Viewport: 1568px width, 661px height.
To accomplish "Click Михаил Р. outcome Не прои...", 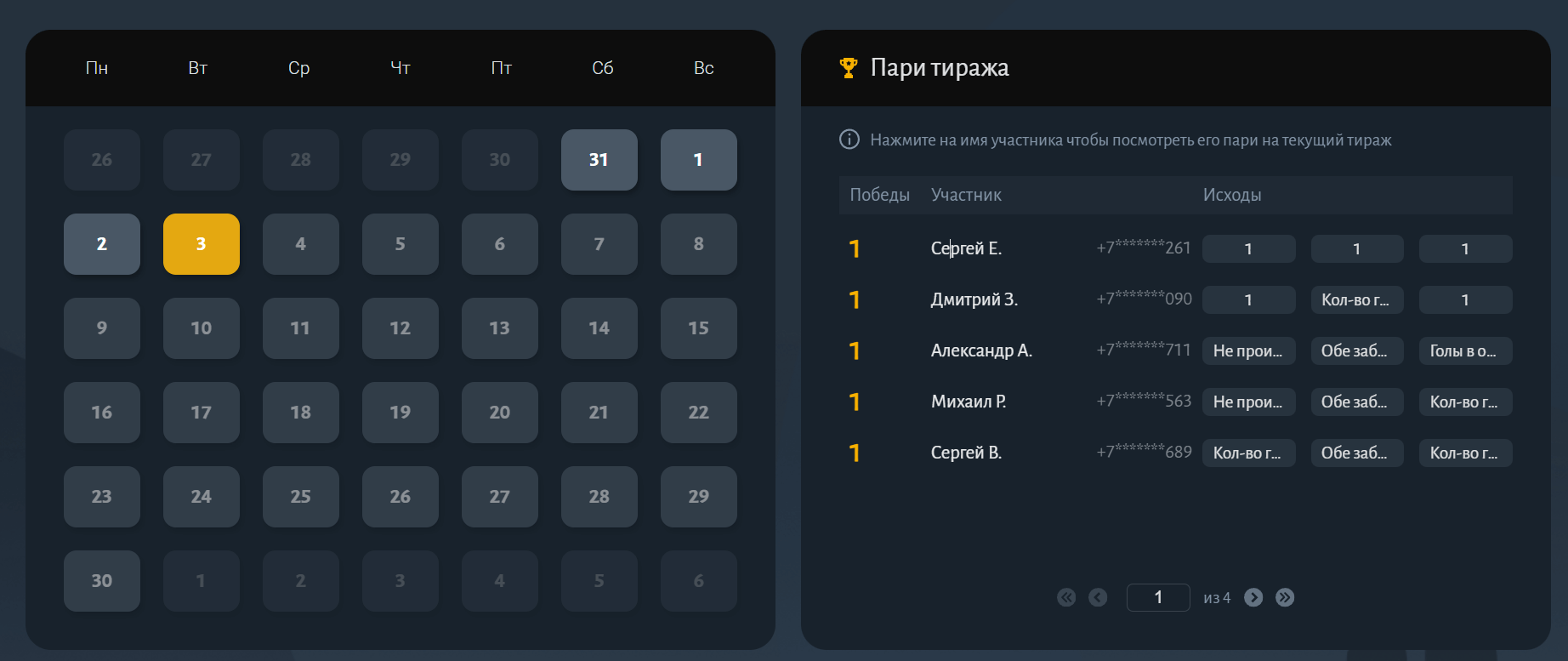I will pyautogui.click(x=1249, y=402).
